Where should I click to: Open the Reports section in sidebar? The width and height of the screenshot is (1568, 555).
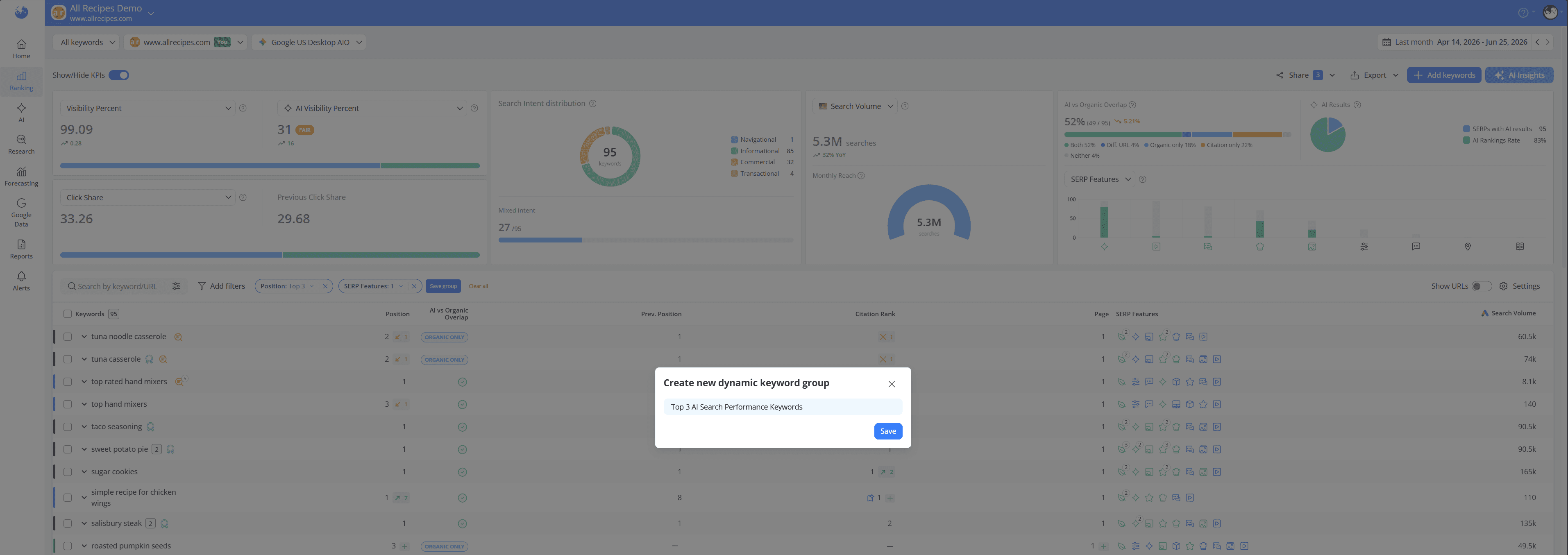21,249
